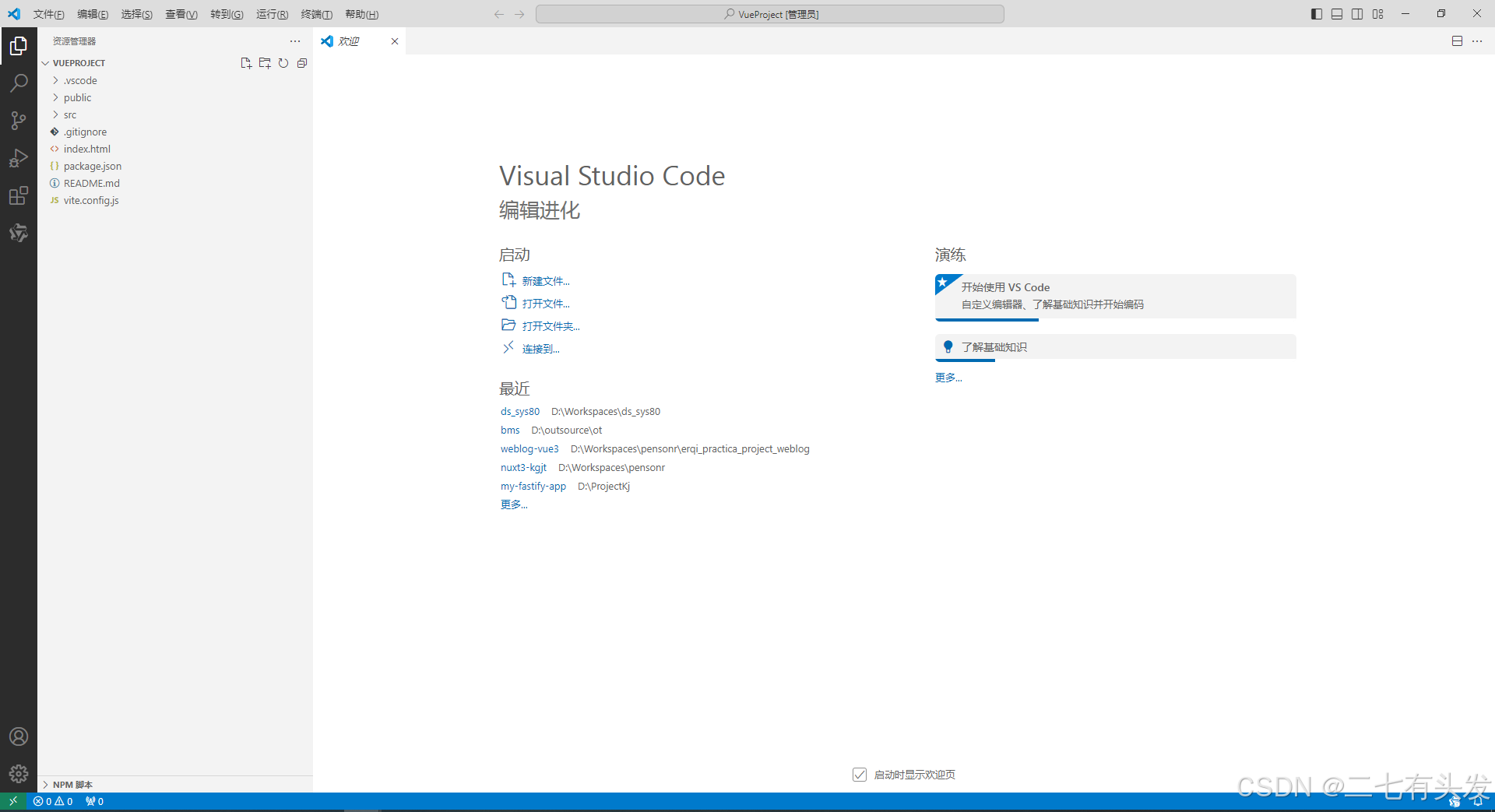The height and width of the screenshot is (812, 1495).
Task: Open the Accounts menu icon
Action: (x=19, y=736)
